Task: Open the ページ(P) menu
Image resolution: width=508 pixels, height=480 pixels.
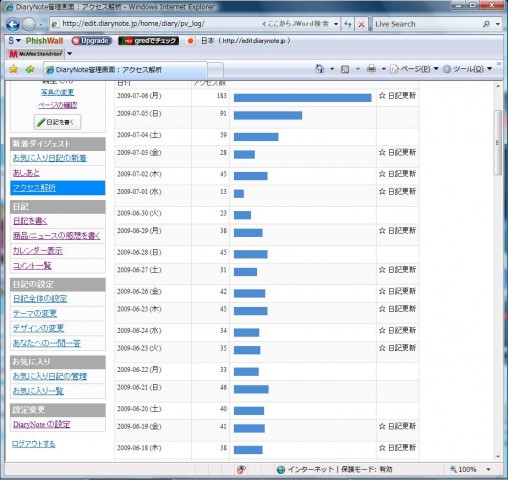Action: tap(414, 69)
